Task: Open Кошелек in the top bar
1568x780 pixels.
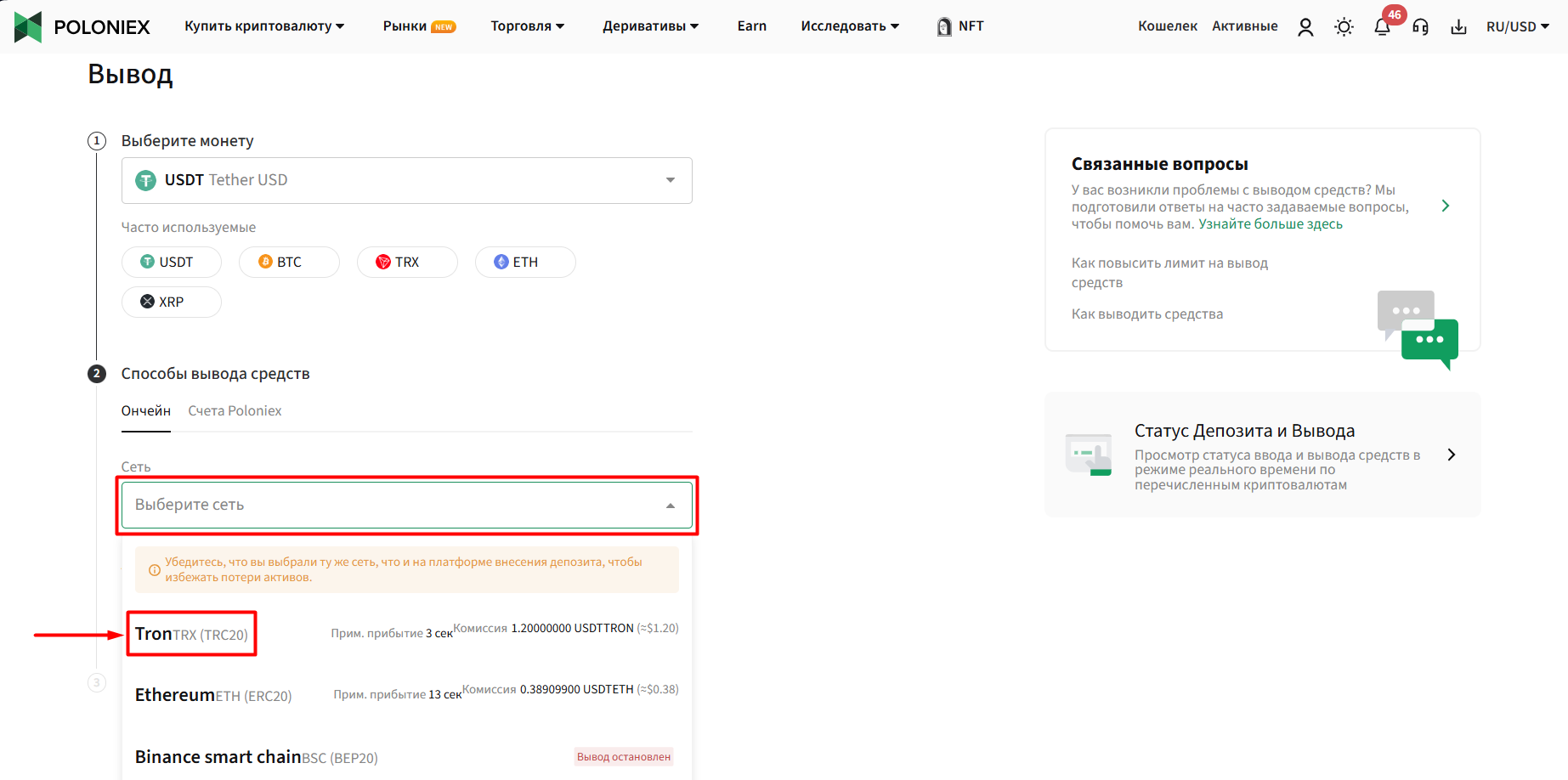Action: (1168, 26)
